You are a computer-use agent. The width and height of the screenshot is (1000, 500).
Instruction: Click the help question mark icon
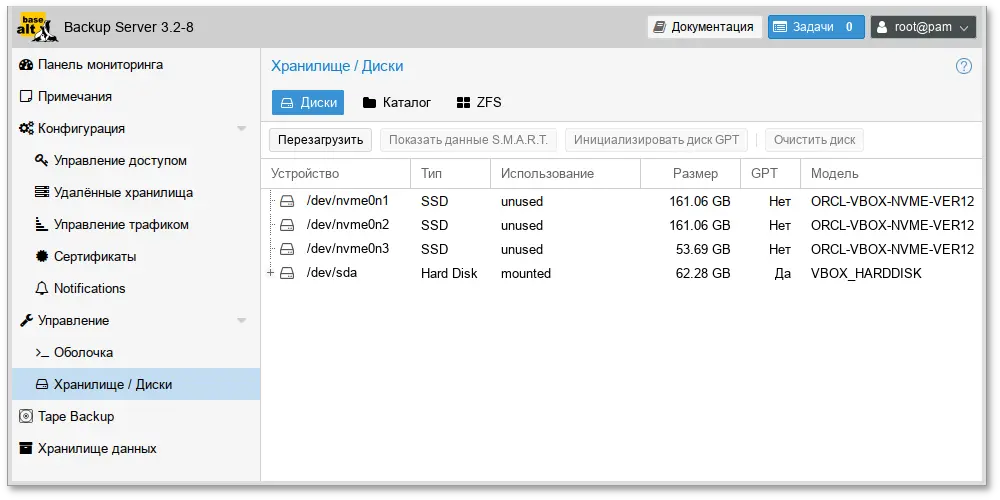coord(963,67)
